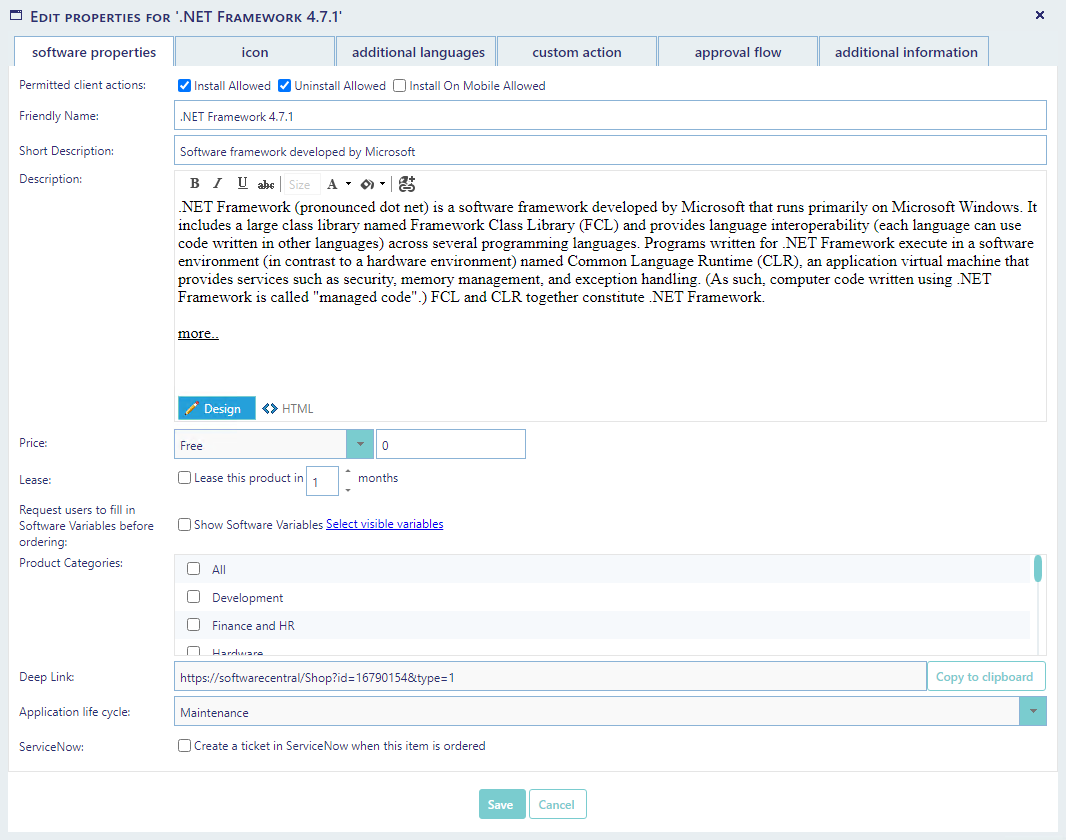This screenshot has height=840, width=1066.
Task: Insert a hyperlink into the description
Action: click(x=406, y=184)
